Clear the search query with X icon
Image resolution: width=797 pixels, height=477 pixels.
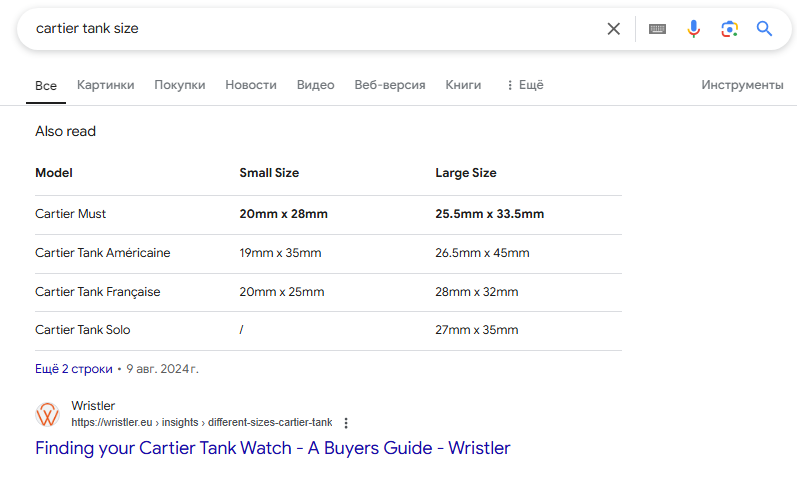[614, 29]
